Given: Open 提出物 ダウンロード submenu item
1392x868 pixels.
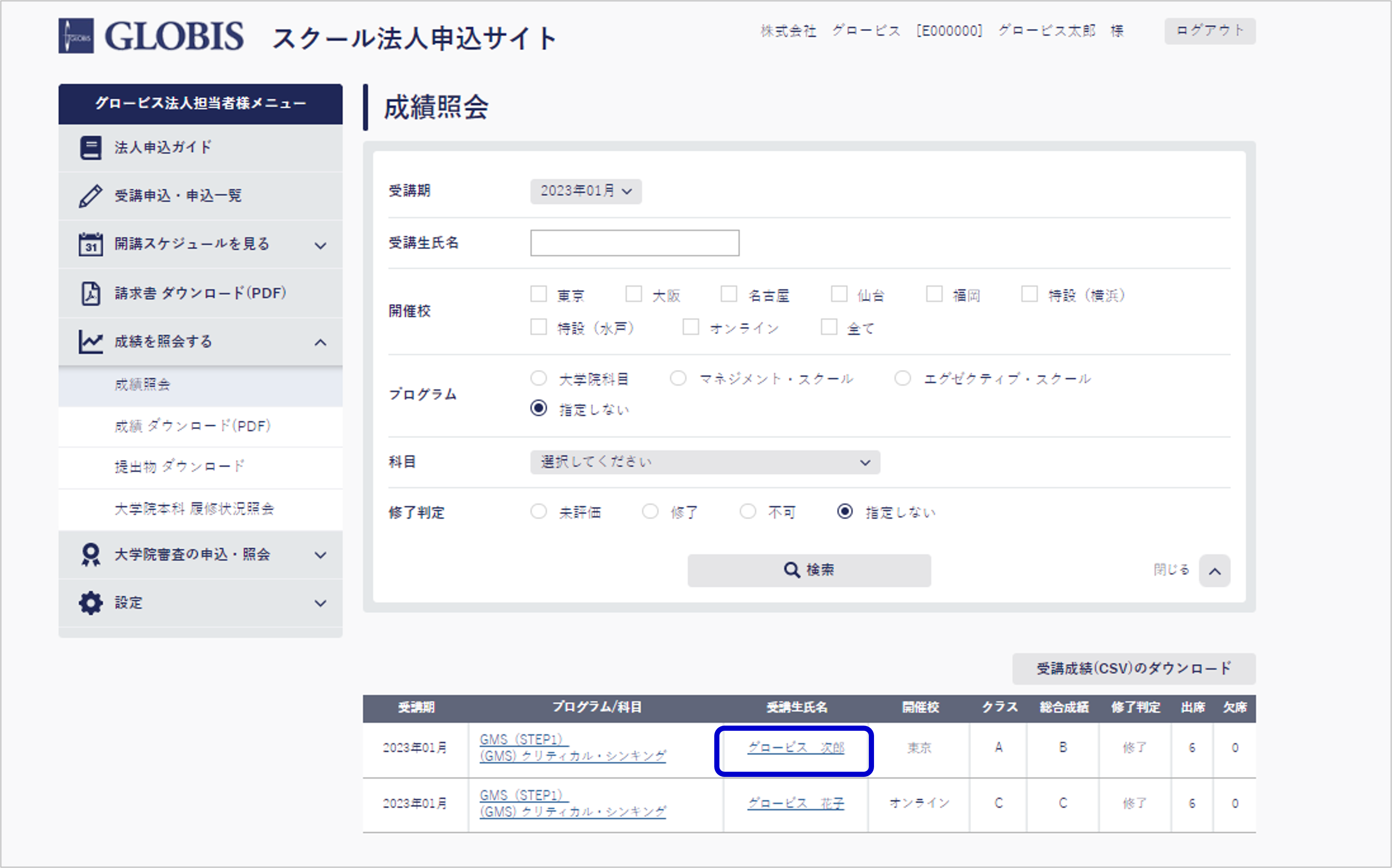Looking at the screenshot, I should point(180,467).
